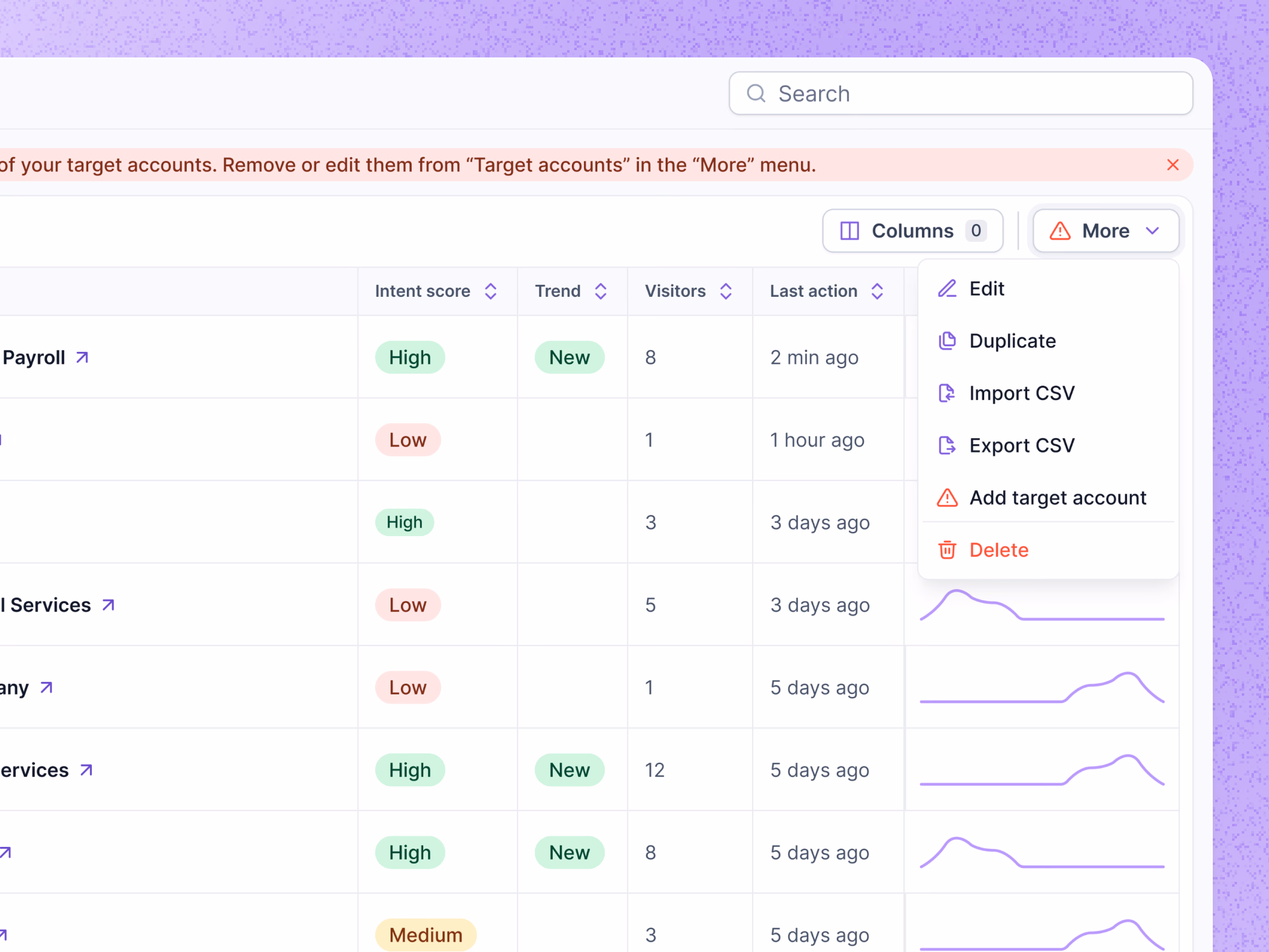Click '2 min ago' last action cell

coord(814,358)
